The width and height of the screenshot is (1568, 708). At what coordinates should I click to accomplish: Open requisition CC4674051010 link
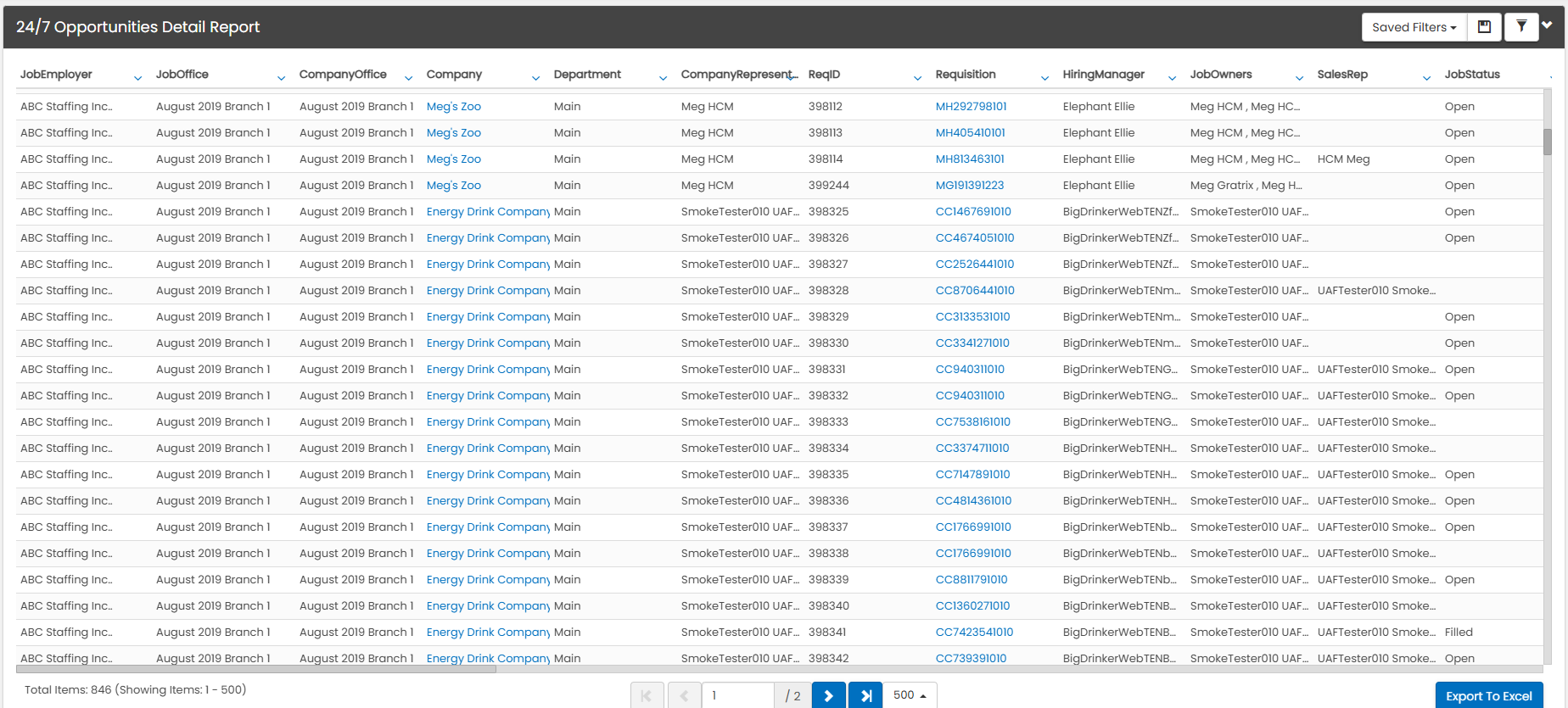[x=975, y=238]
